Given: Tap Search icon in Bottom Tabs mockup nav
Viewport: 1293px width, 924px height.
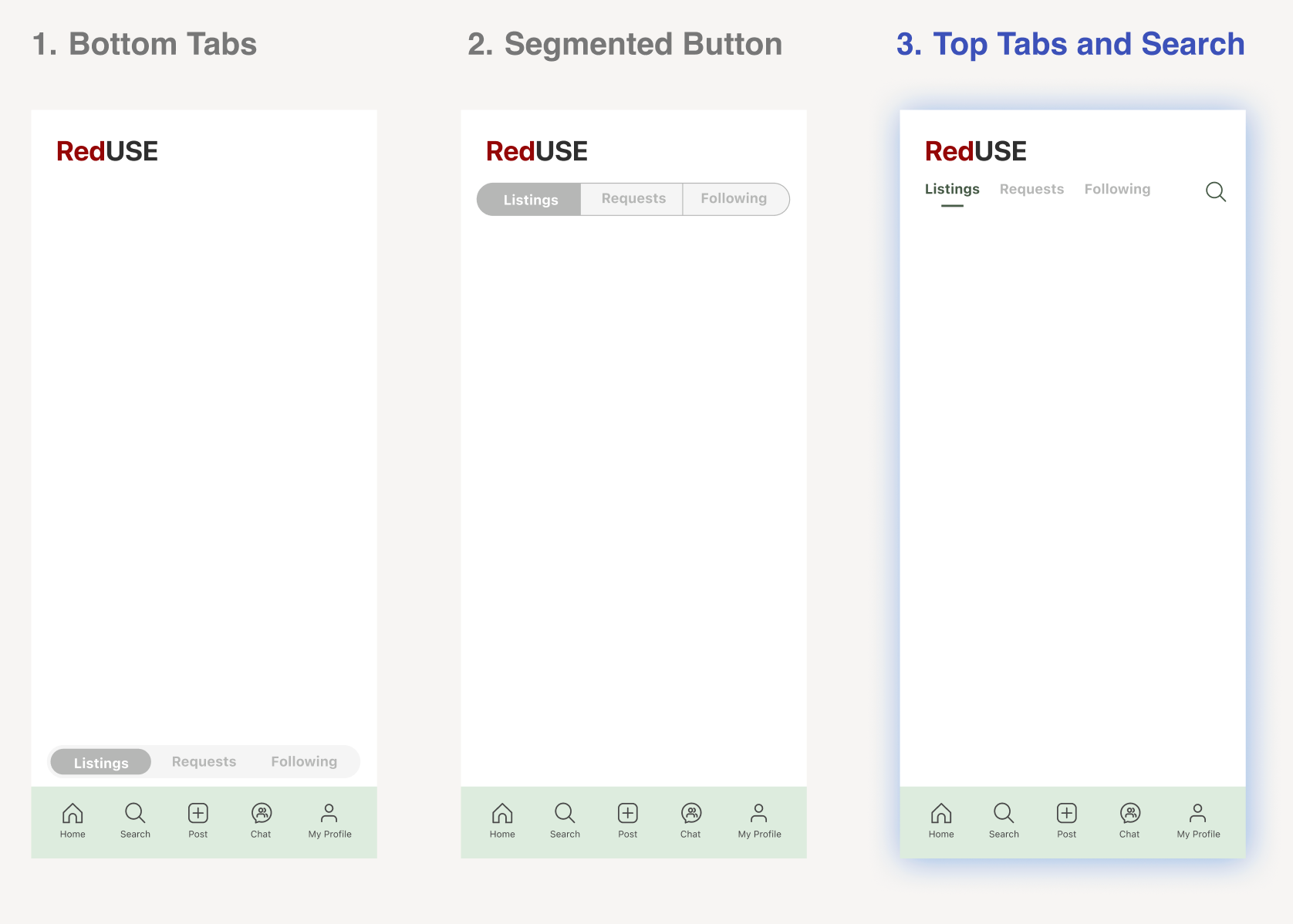Looking at the screenshot, I should click(x=135, y=814).
